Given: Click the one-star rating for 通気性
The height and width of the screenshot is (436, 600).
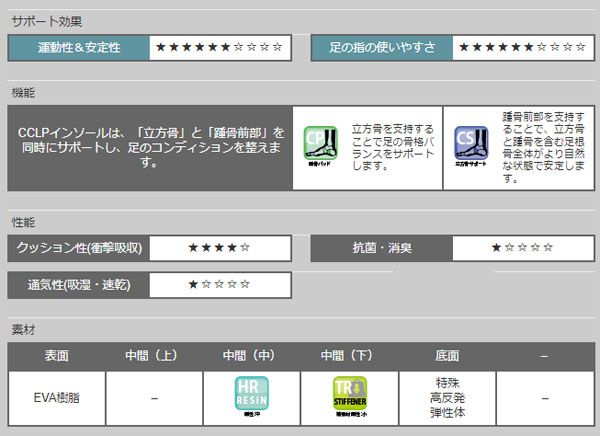Looking at the screenshot, I should click(220, 285).
